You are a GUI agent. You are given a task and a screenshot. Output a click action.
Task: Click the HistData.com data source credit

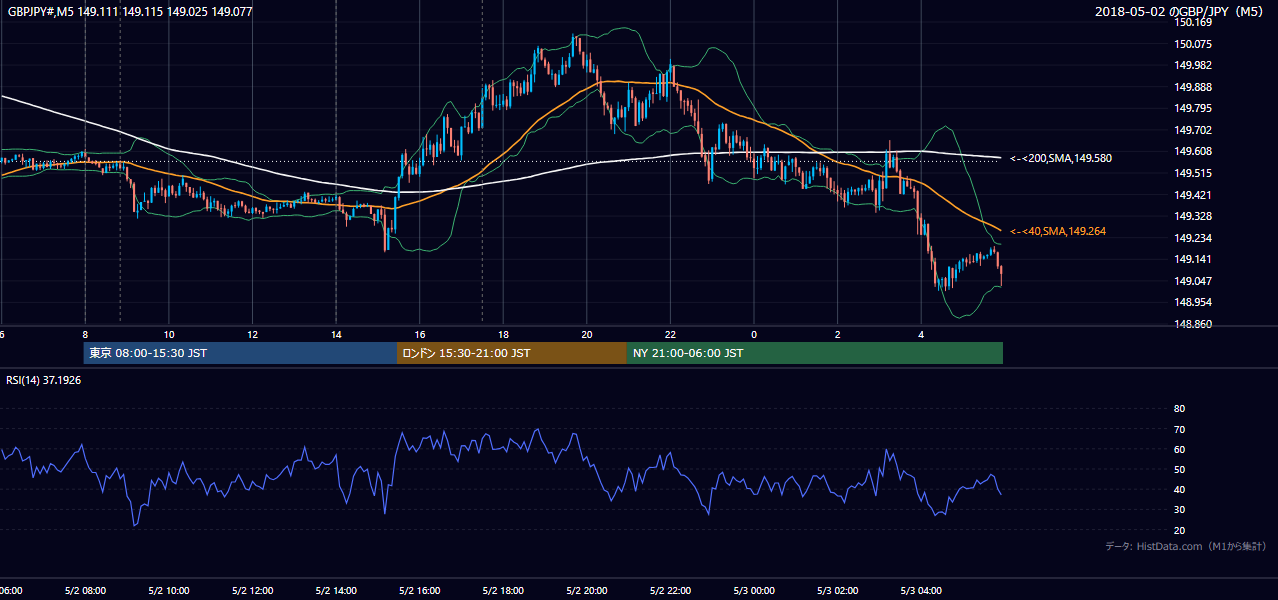click(1185, 546)
